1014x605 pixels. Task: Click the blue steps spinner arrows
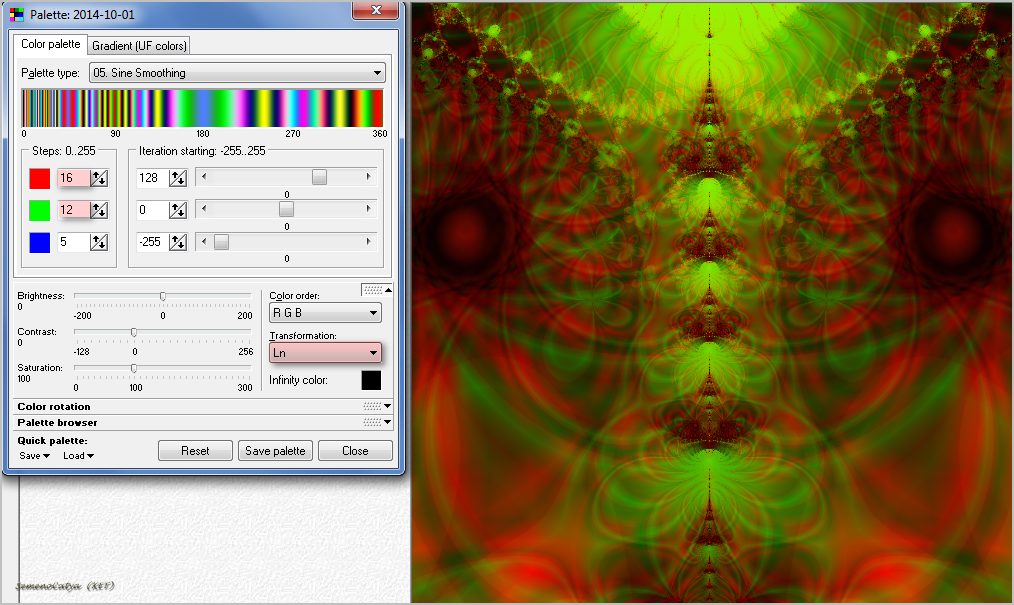(x=99, y=242)
